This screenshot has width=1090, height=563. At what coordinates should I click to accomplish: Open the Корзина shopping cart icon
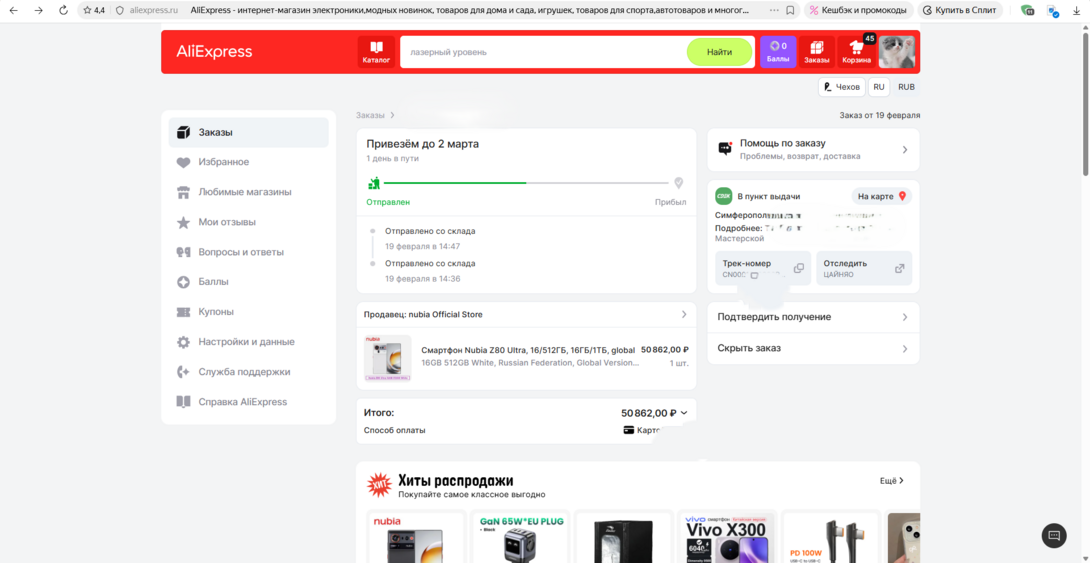pos(856,52)
